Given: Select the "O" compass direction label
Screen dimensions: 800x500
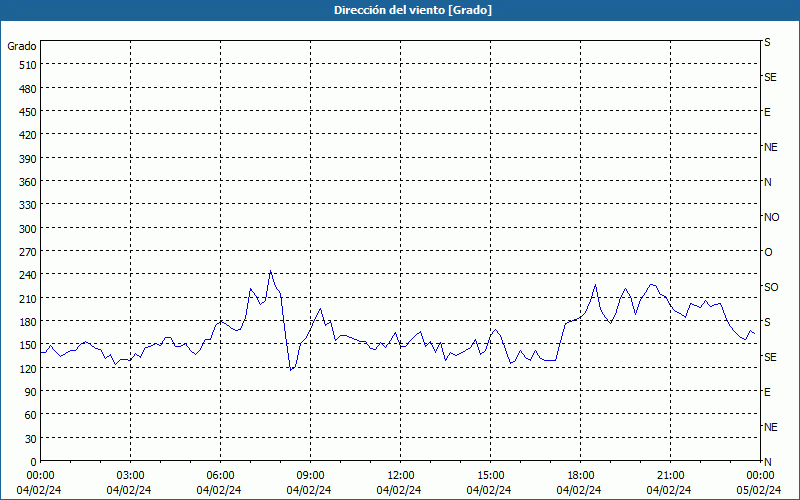Looking at the screenshot, I should [x=768, y=252].
